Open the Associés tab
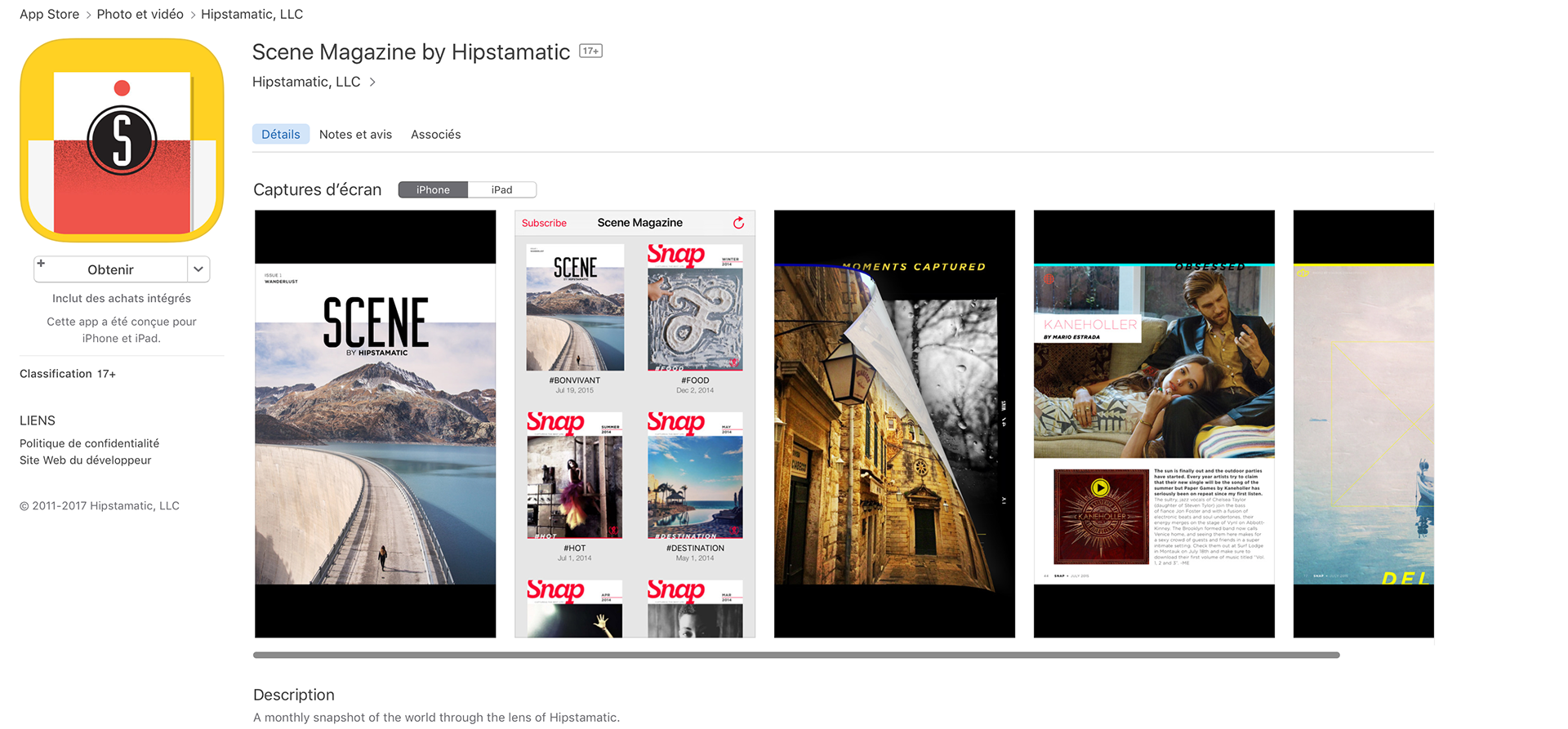The height and width of the screenshot is (729, 1568). tap(435, 134)
